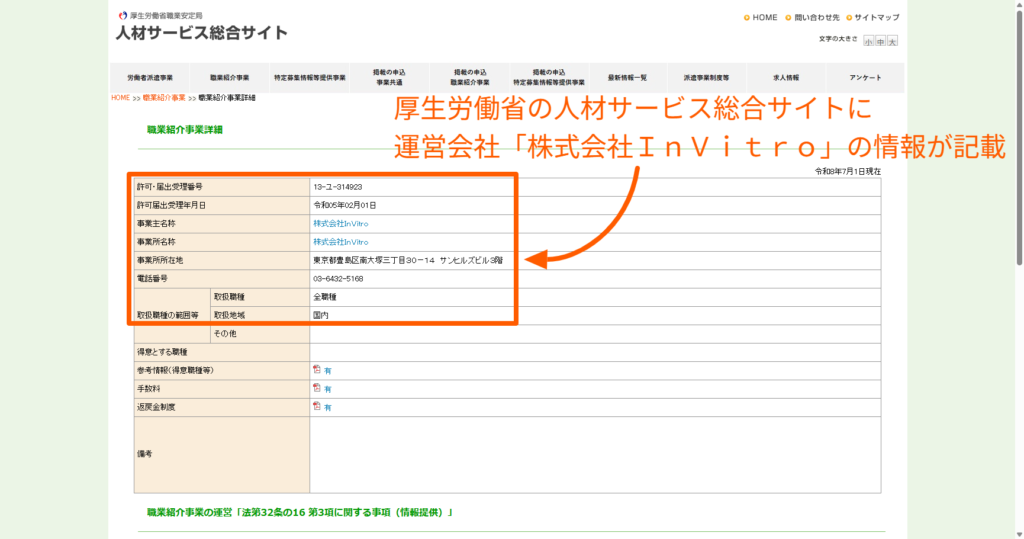Click the 国内 value cell

[595, 315]
